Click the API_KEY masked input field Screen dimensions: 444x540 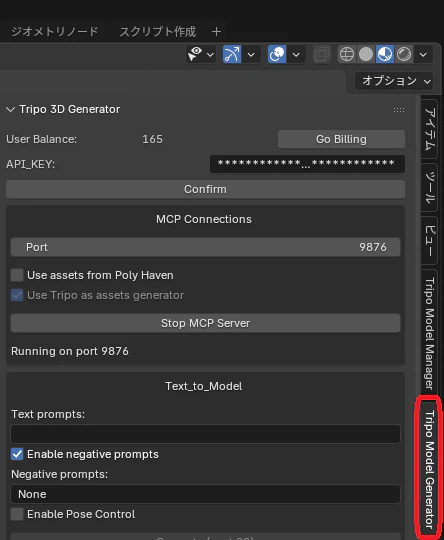[x=307, y=164]
